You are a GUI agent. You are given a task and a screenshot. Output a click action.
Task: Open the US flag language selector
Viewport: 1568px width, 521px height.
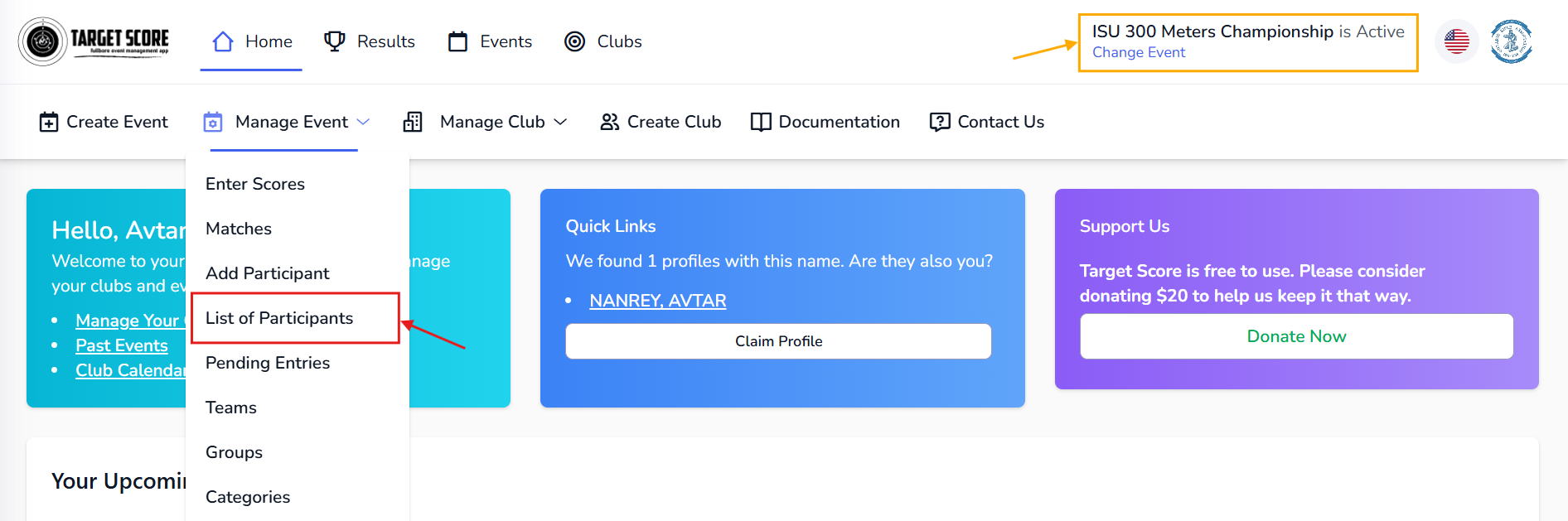[1456, 41]
